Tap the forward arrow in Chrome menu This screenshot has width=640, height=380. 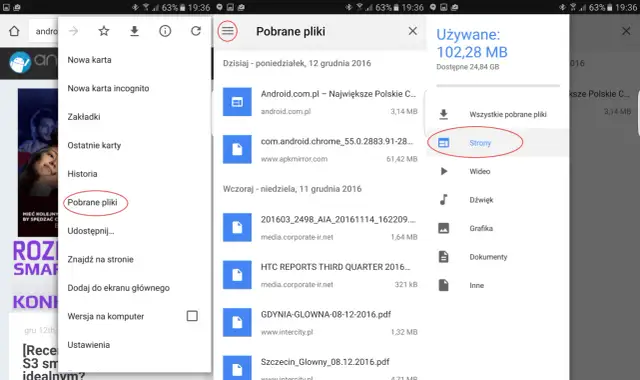73,31
